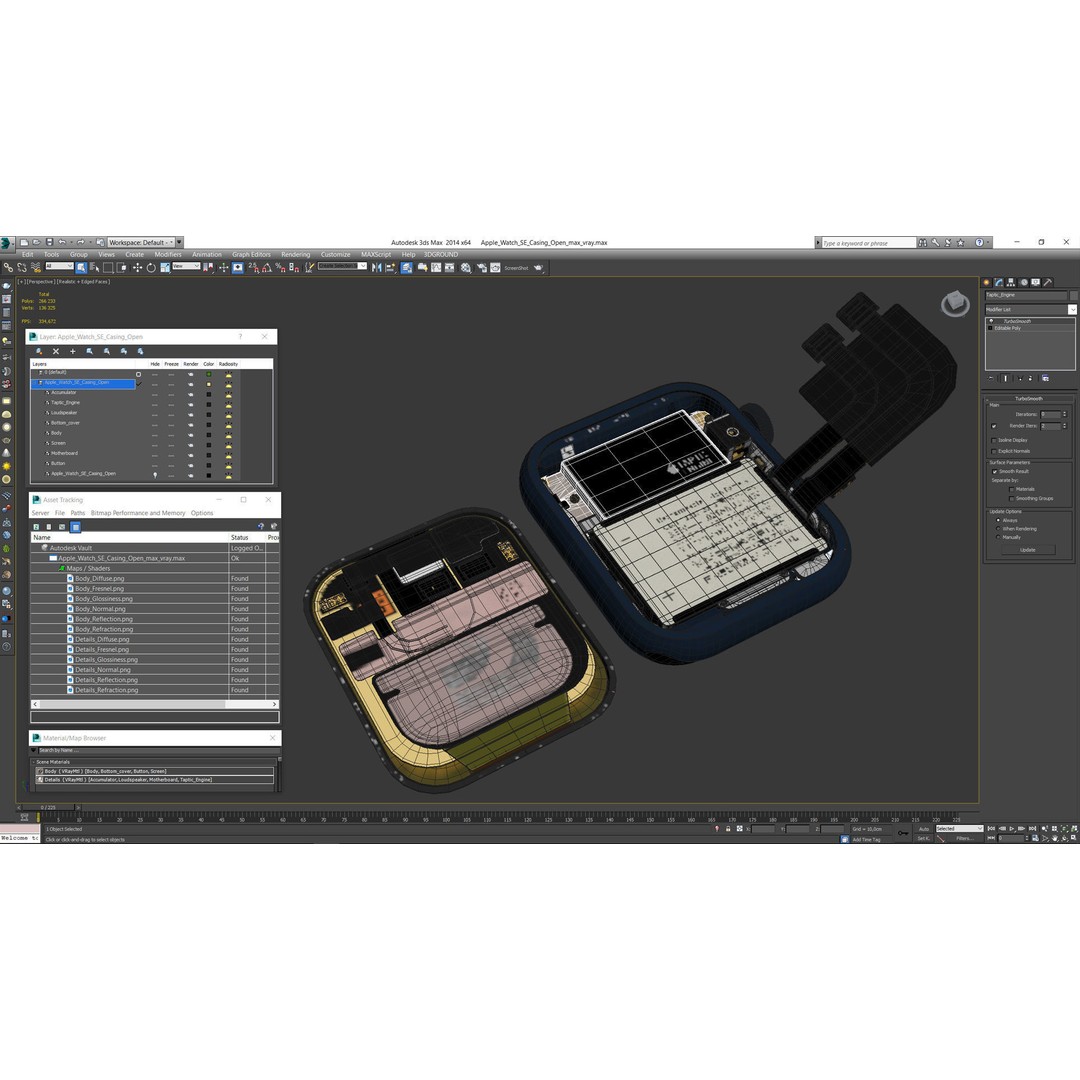Click the color swatch of the 0 (default) layer
Image resolution: width=1080 pixels, height=1080 pixels.
[209, 374]
